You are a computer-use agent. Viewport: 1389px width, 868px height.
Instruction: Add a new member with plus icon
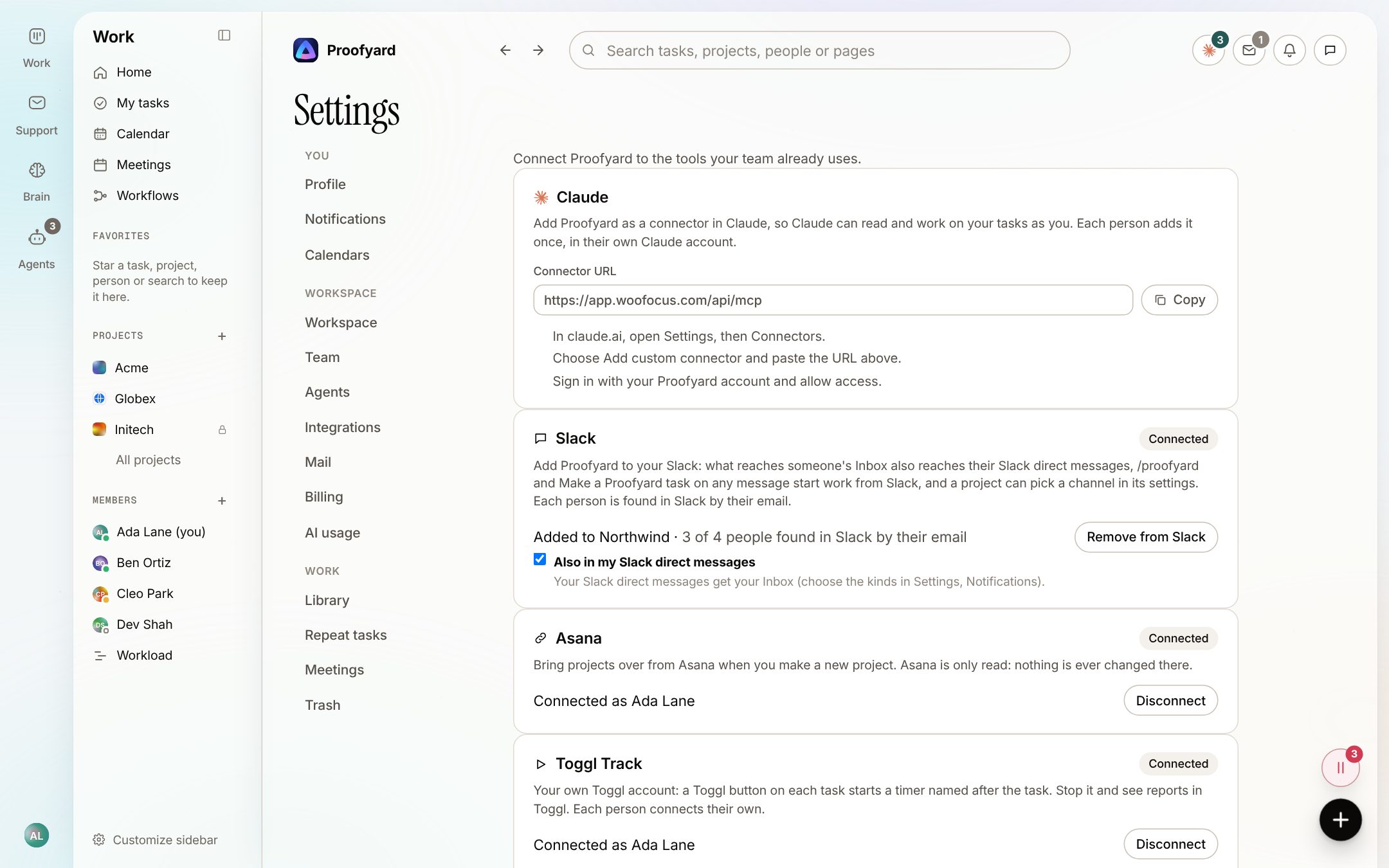click(222, 501)
